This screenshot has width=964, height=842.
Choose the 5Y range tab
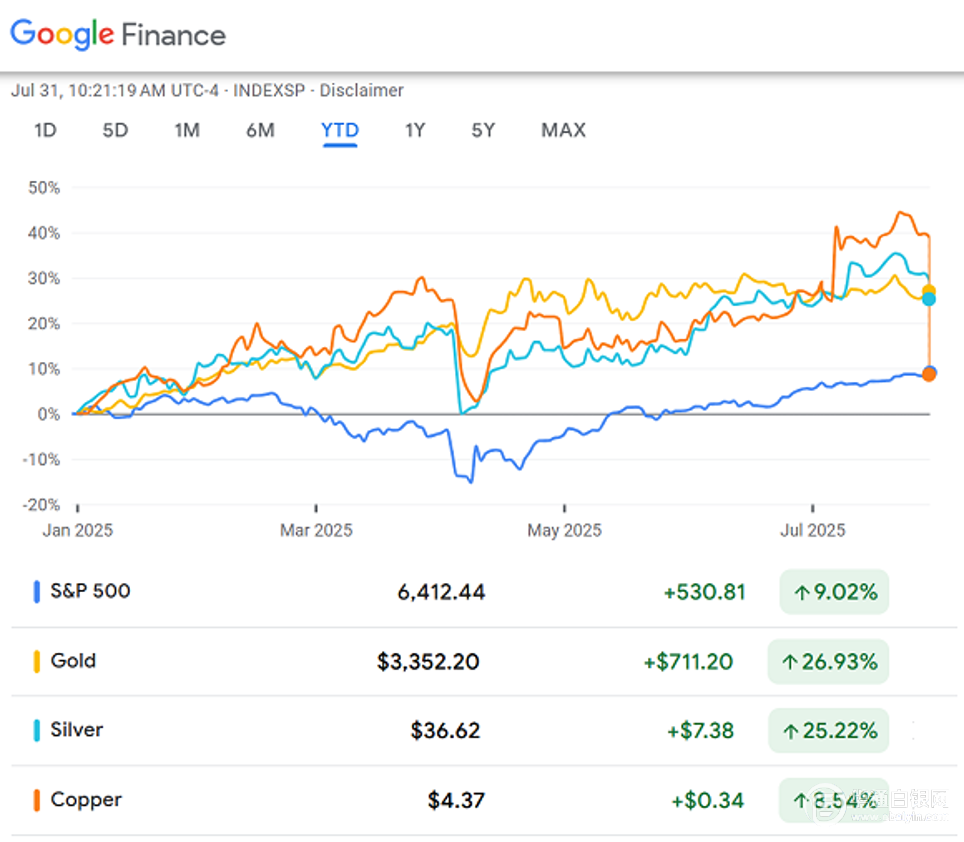pos(483,130)
